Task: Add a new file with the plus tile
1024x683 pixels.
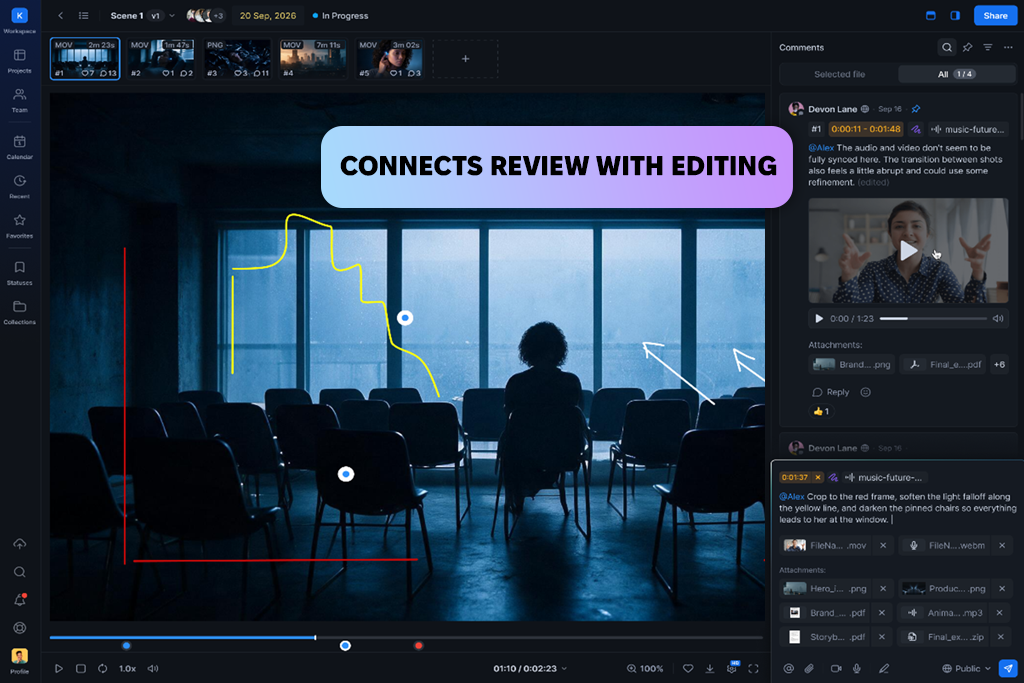Action: tap(465, 59)
